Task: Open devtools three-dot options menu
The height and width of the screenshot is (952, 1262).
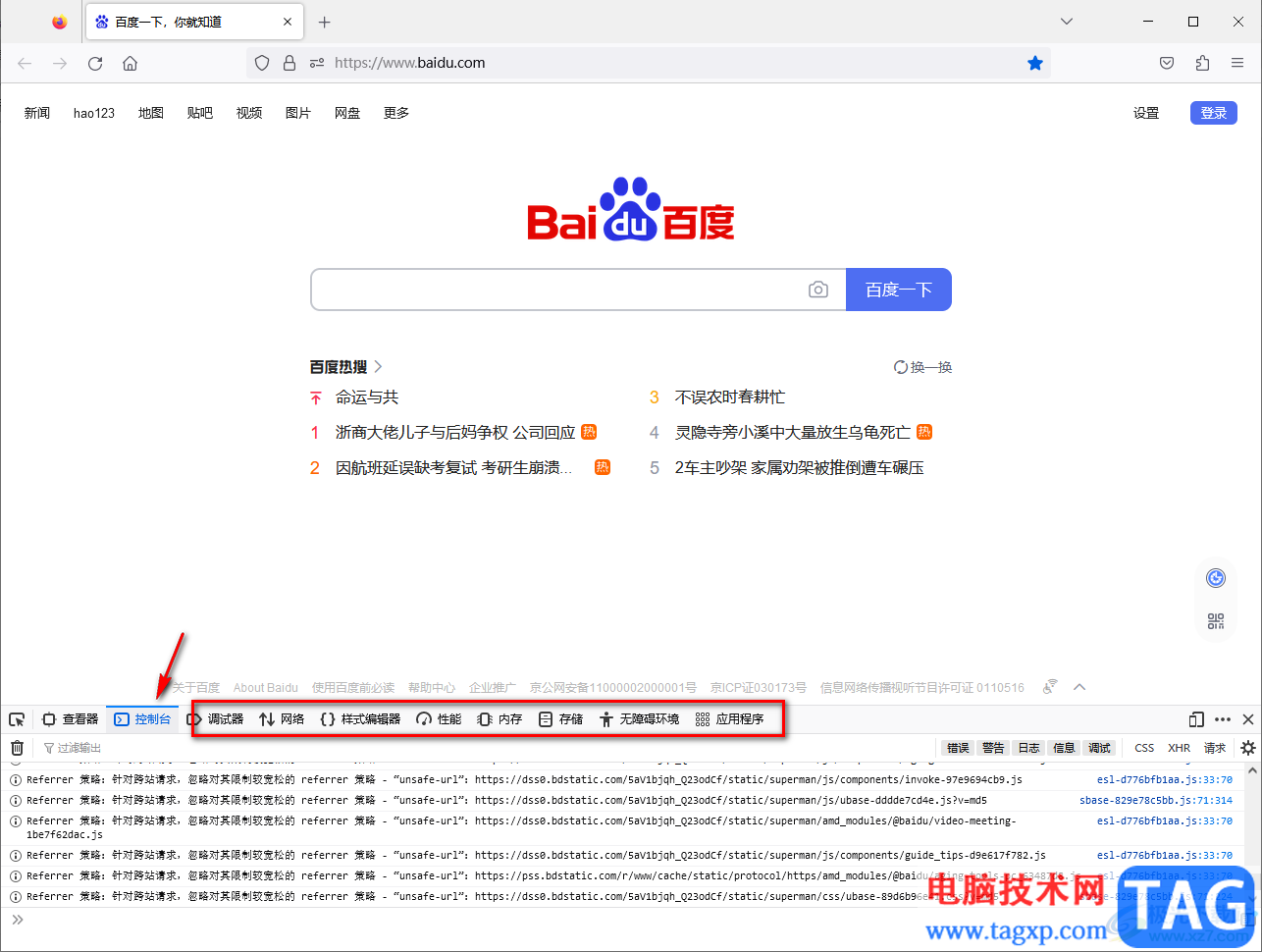Action: pyautogui.click(x=1223, y=719)
